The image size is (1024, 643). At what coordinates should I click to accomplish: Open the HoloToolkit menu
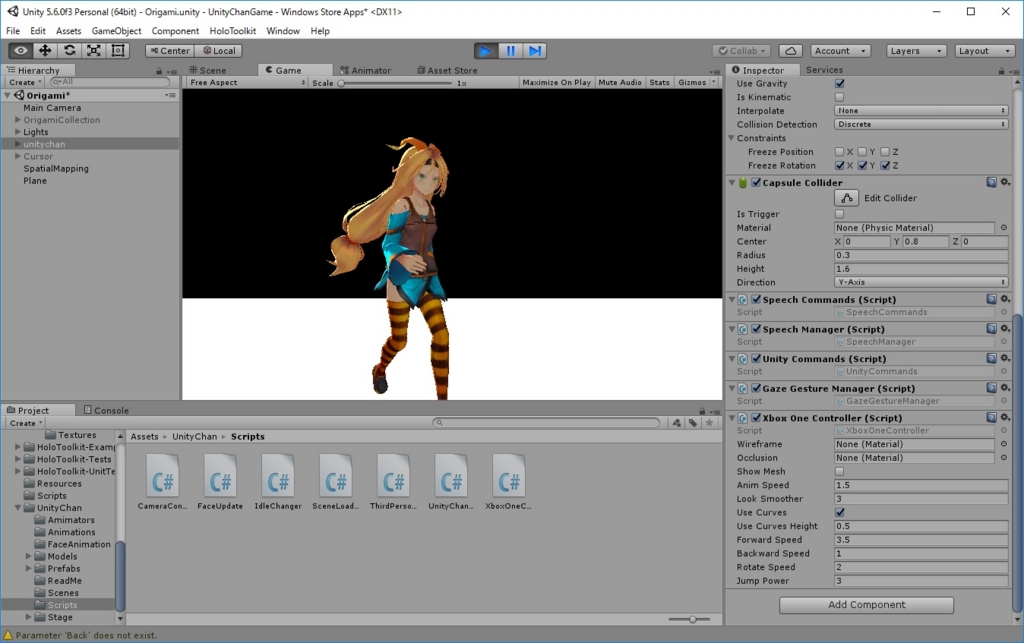pyautogui.click(x=232, y=31)
